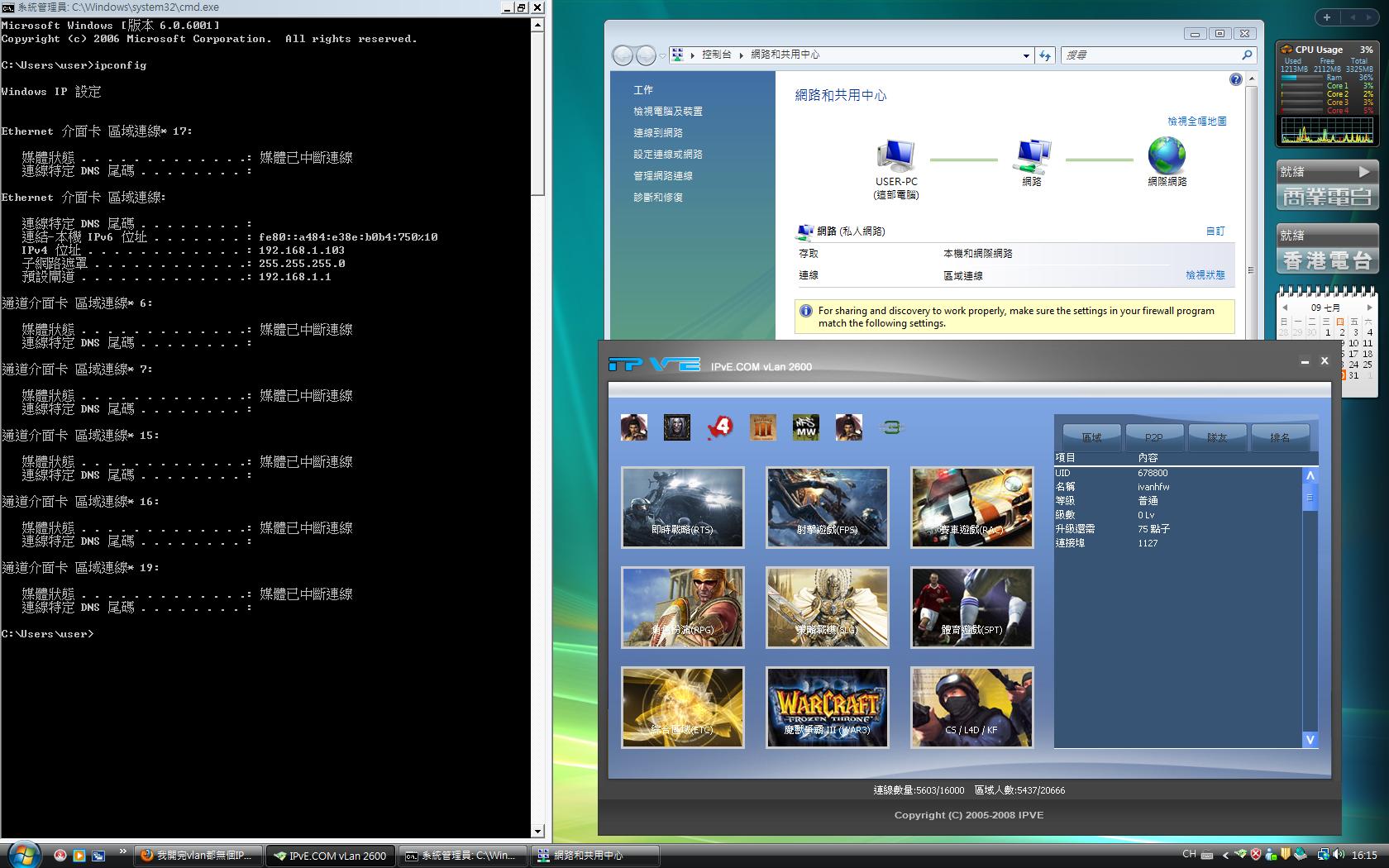Expand the address bar history dropdown

coord(1026,55)
